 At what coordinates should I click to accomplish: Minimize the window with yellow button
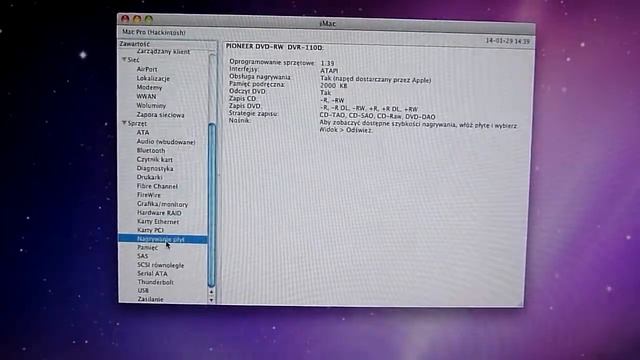[137, 19]
